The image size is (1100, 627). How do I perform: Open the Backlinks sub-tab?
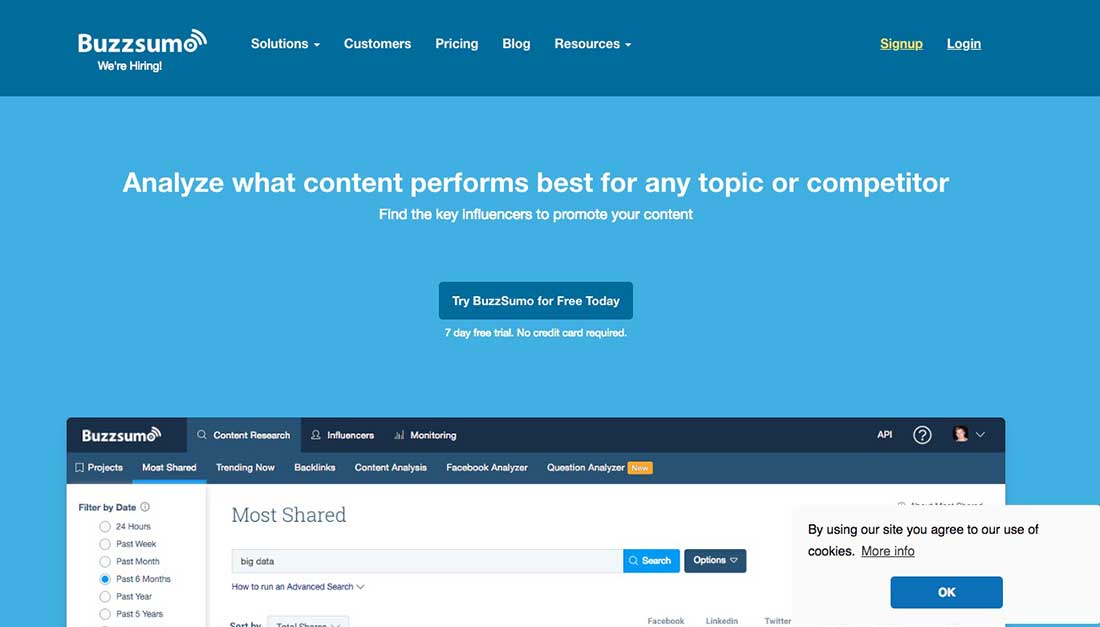coord(314,467)
